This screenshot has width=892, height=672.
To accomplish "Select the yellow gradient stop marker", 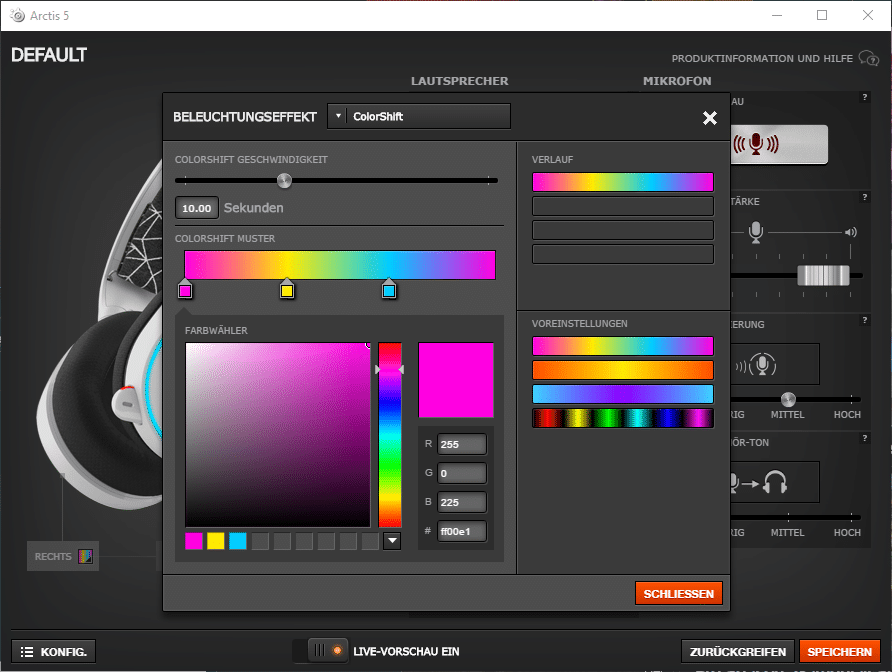I will click(287, 290).
